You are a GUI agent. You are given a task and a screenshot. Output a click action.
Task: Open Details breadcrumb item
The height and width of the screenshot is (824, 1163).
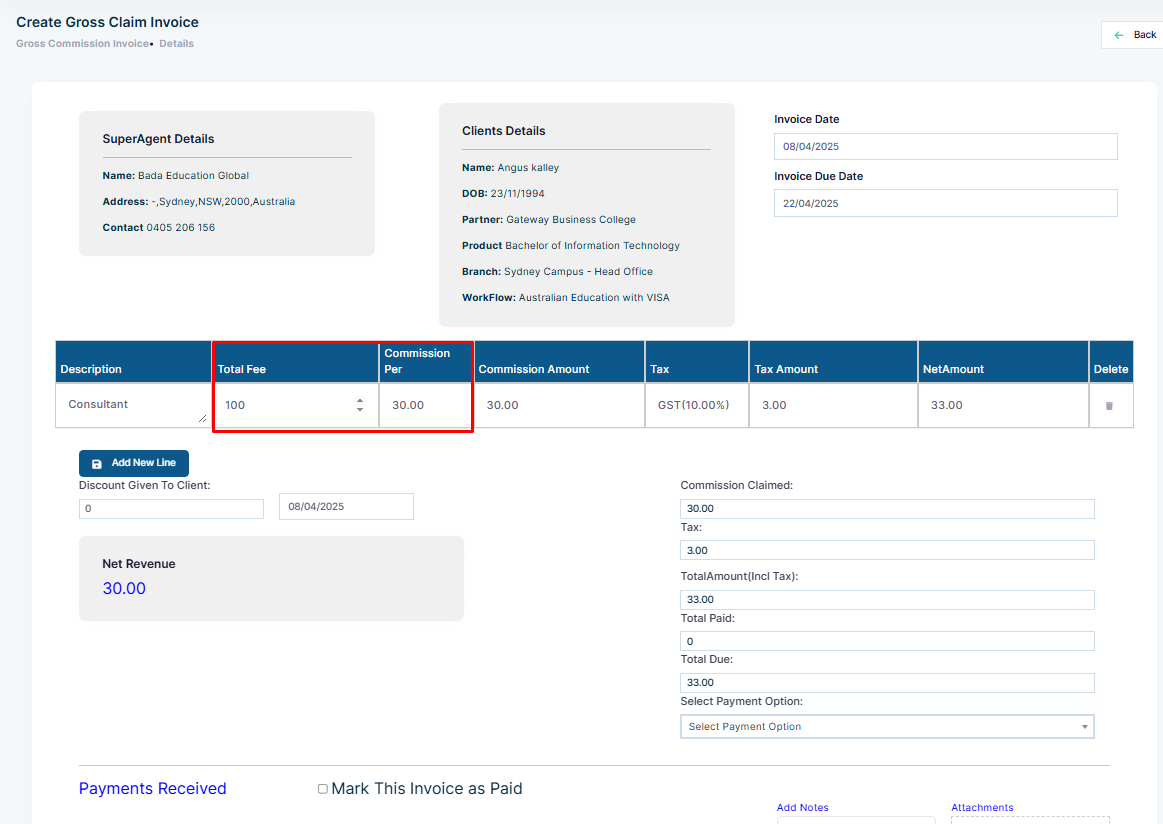point(177,44)
